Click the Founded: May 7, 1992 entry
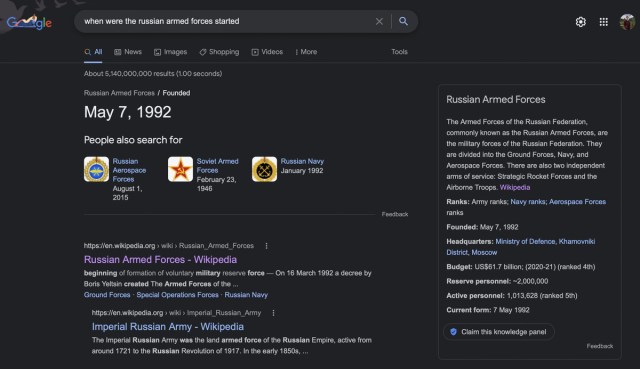The height and width of the screenshot is (369, 640). click(x=482, y=227)
